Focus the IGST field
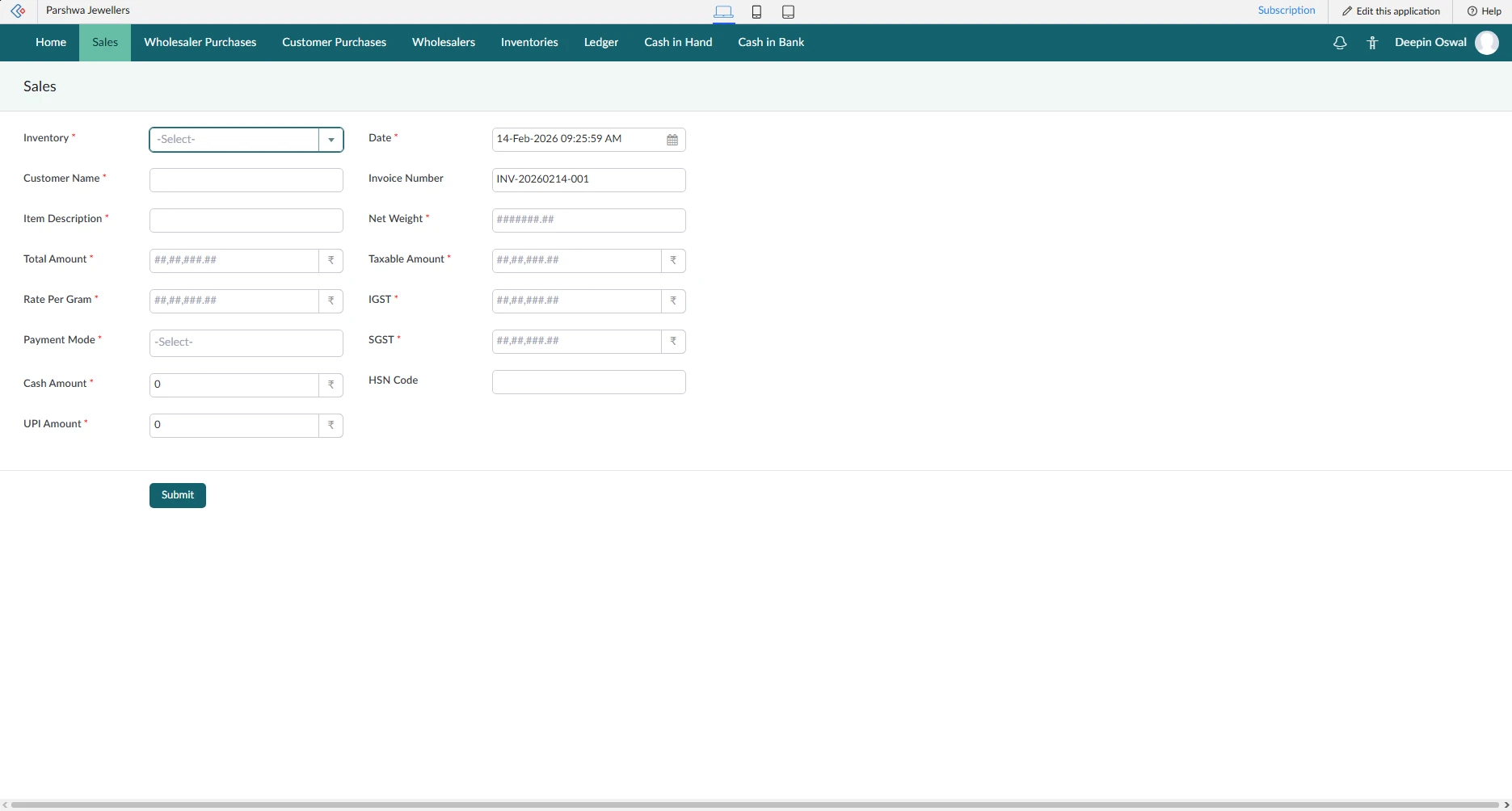 (x=577, y=301)
